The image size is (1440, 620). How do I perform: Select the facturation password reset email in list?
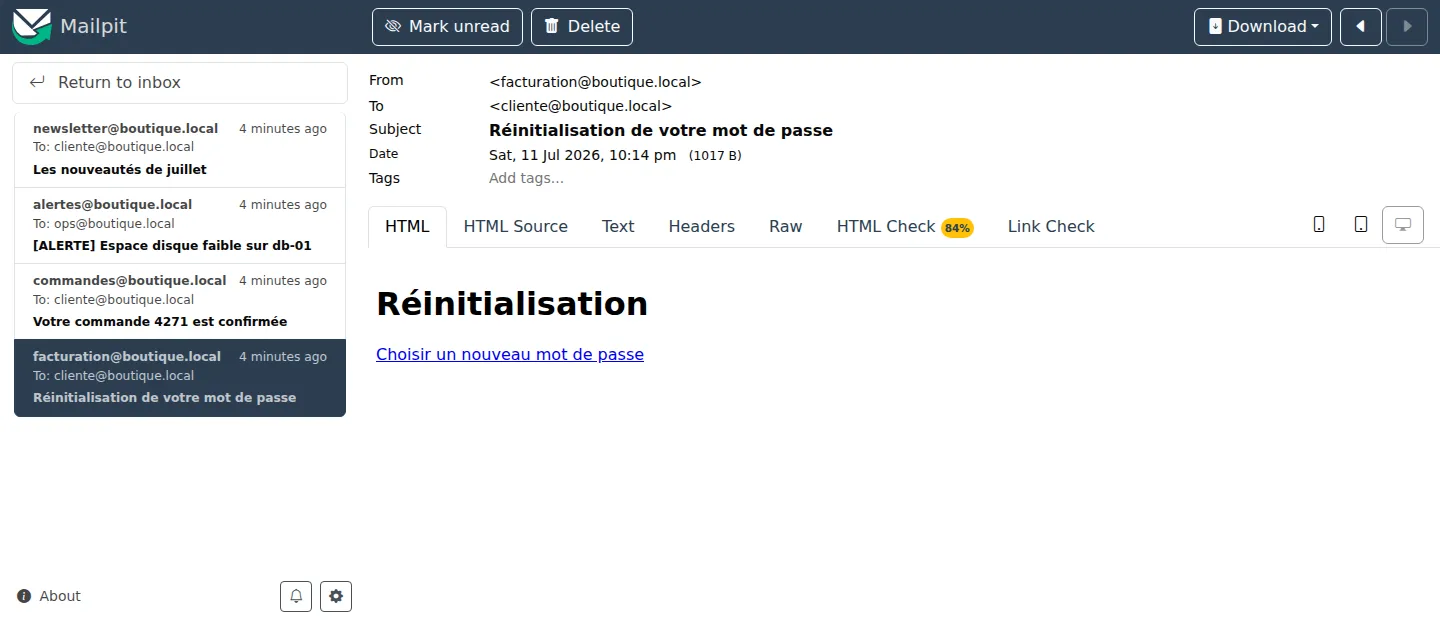pyautogui.click(x=180, y=377)
